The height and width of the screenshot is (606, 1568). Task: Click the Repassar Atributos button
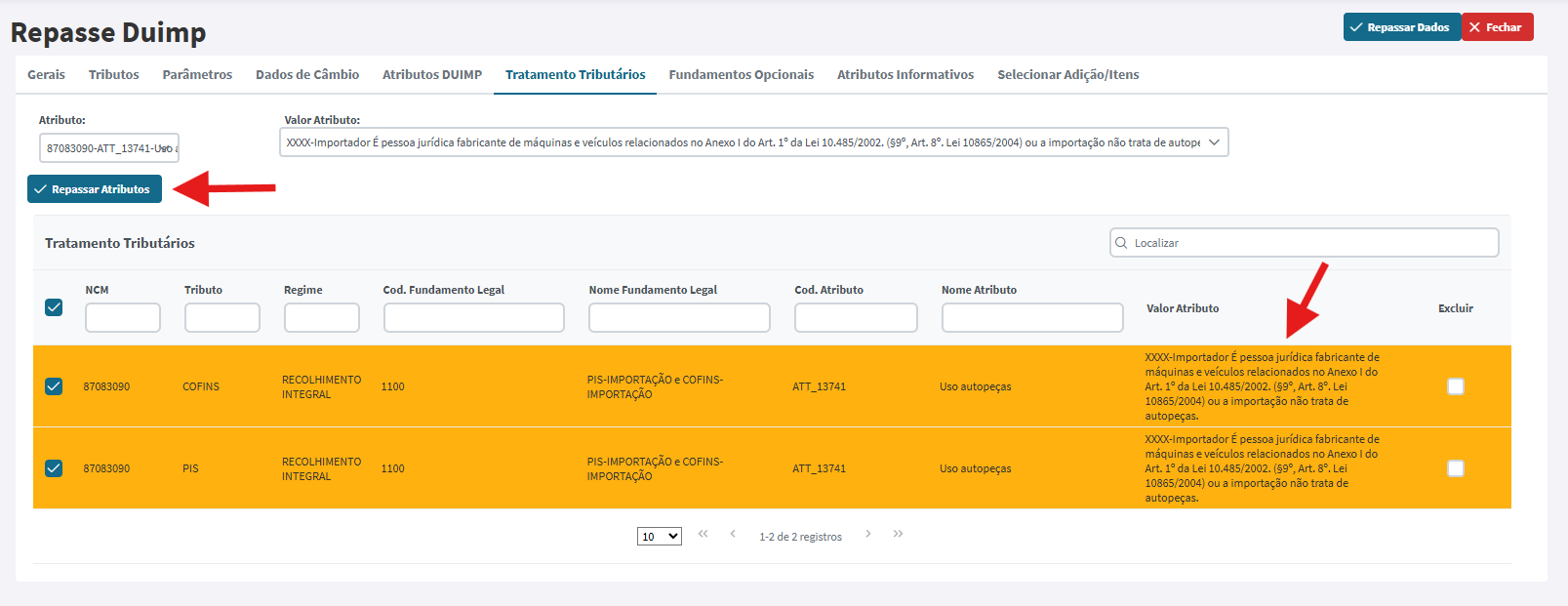point(95,189)
